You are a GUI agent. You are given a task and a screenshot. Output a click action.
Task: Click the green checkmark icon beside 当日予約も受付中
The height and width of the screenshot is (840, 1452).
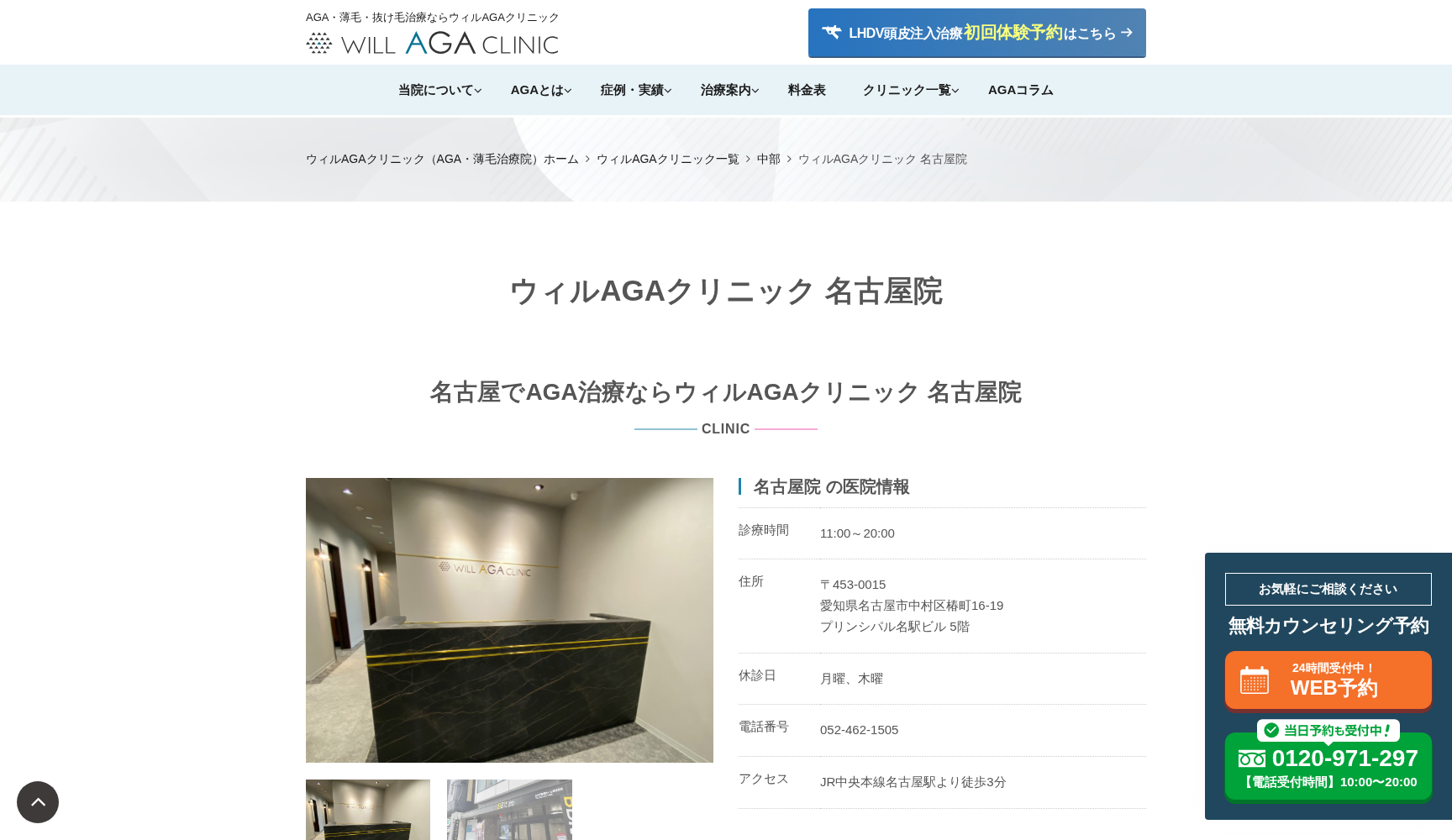1270,731
